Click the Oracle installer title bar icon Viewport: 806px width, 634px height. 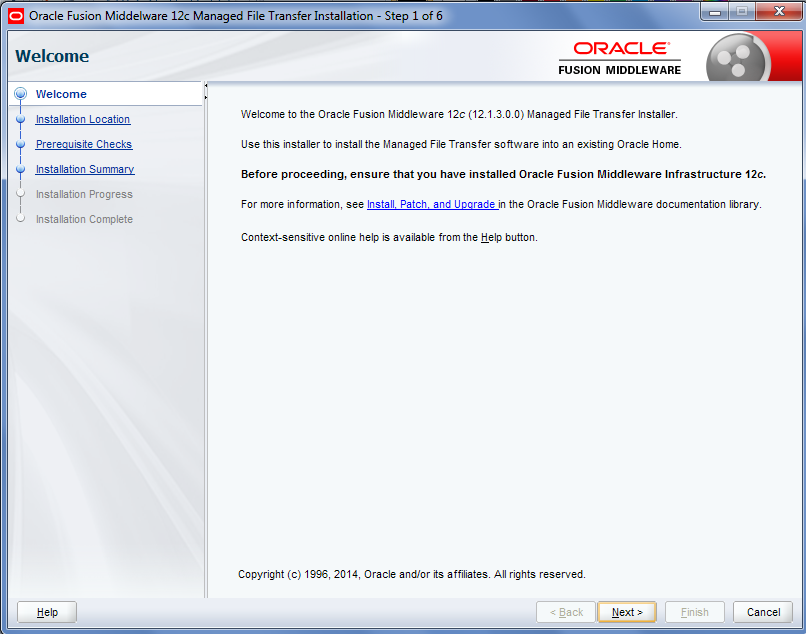click(x=16, y=16)
